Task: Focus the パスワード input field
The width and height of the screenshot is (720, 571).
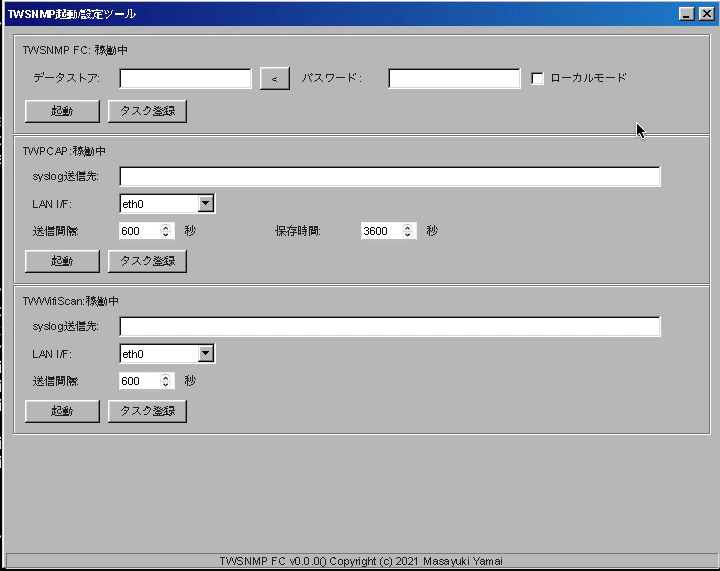Action: pos(454,78)
